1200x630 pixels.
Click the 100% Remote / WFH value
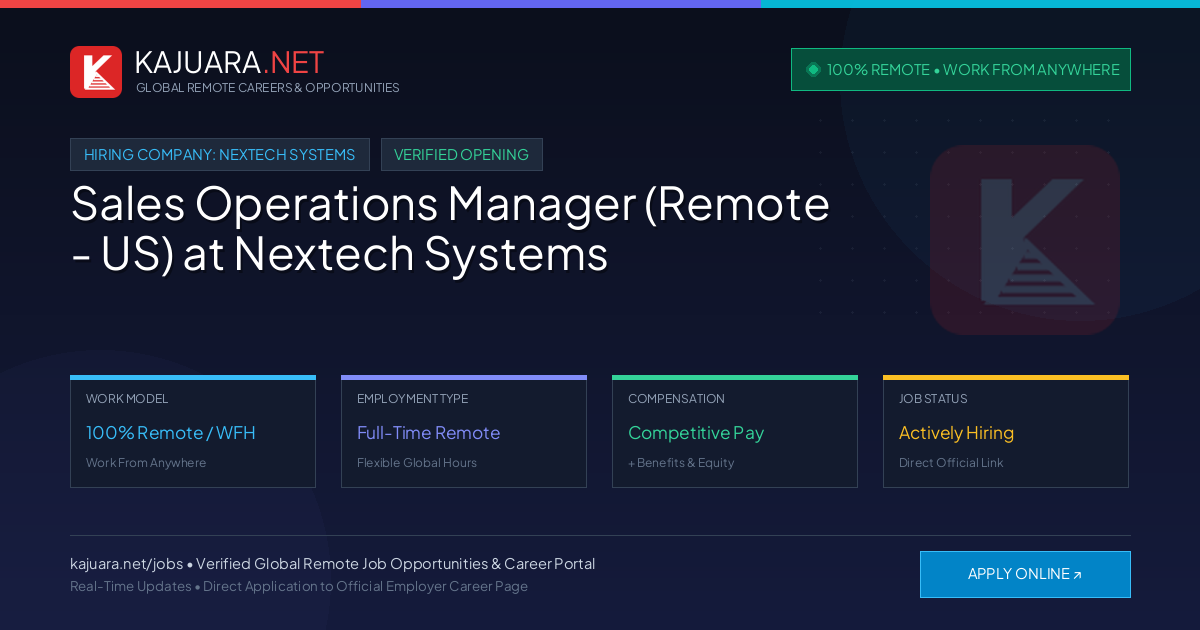171,433
